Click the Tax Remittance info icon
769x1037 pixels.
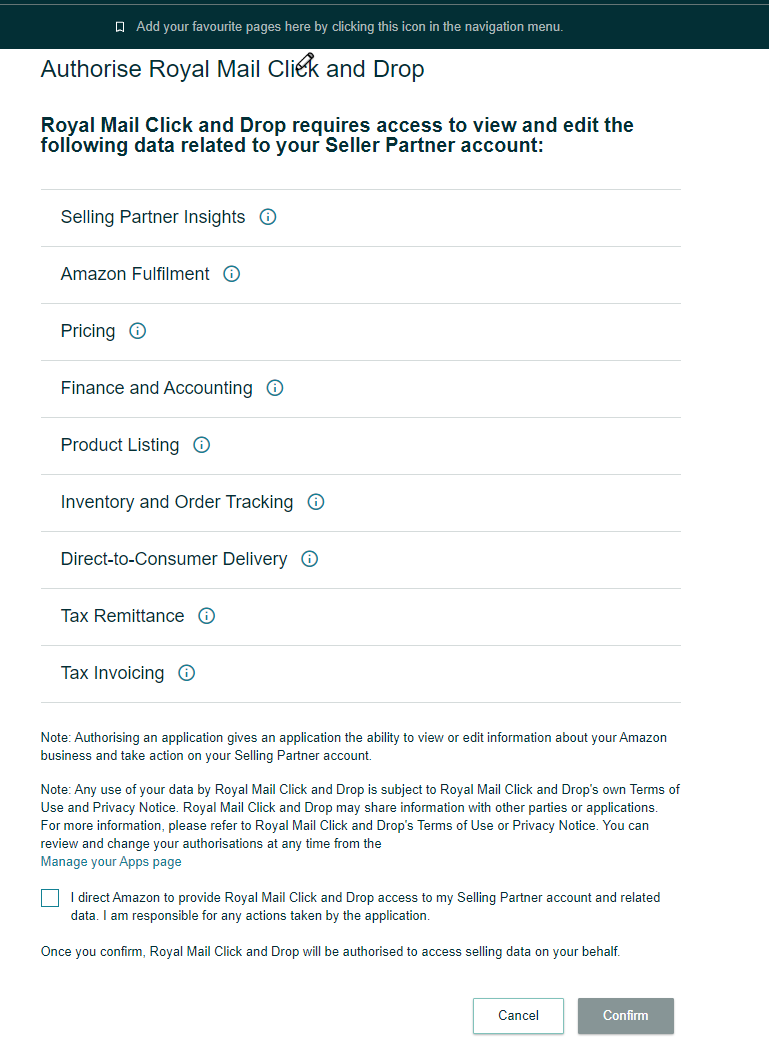coord(207,616)
